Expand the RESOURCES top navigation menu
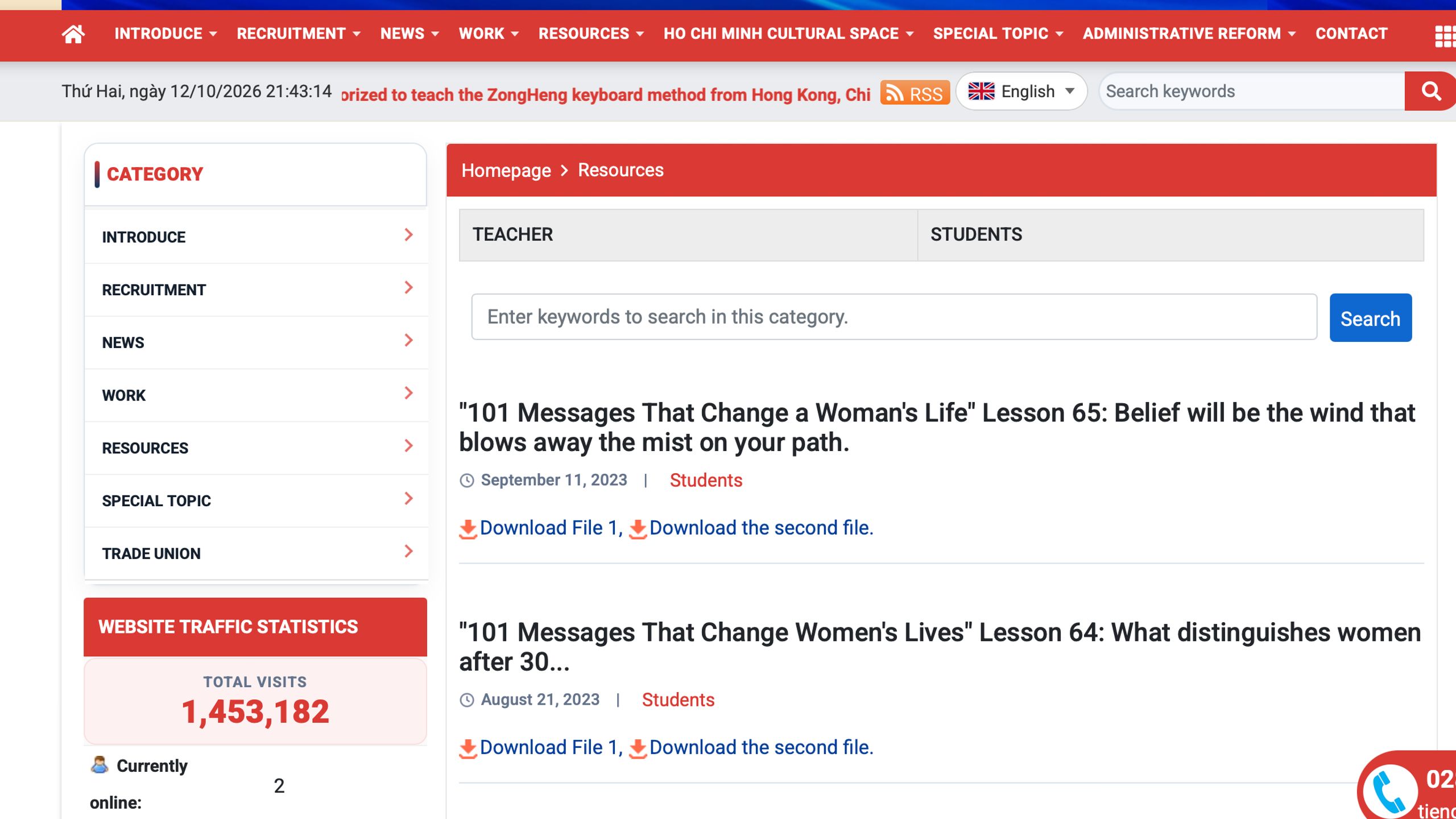1456x819 pixels. 591,34
